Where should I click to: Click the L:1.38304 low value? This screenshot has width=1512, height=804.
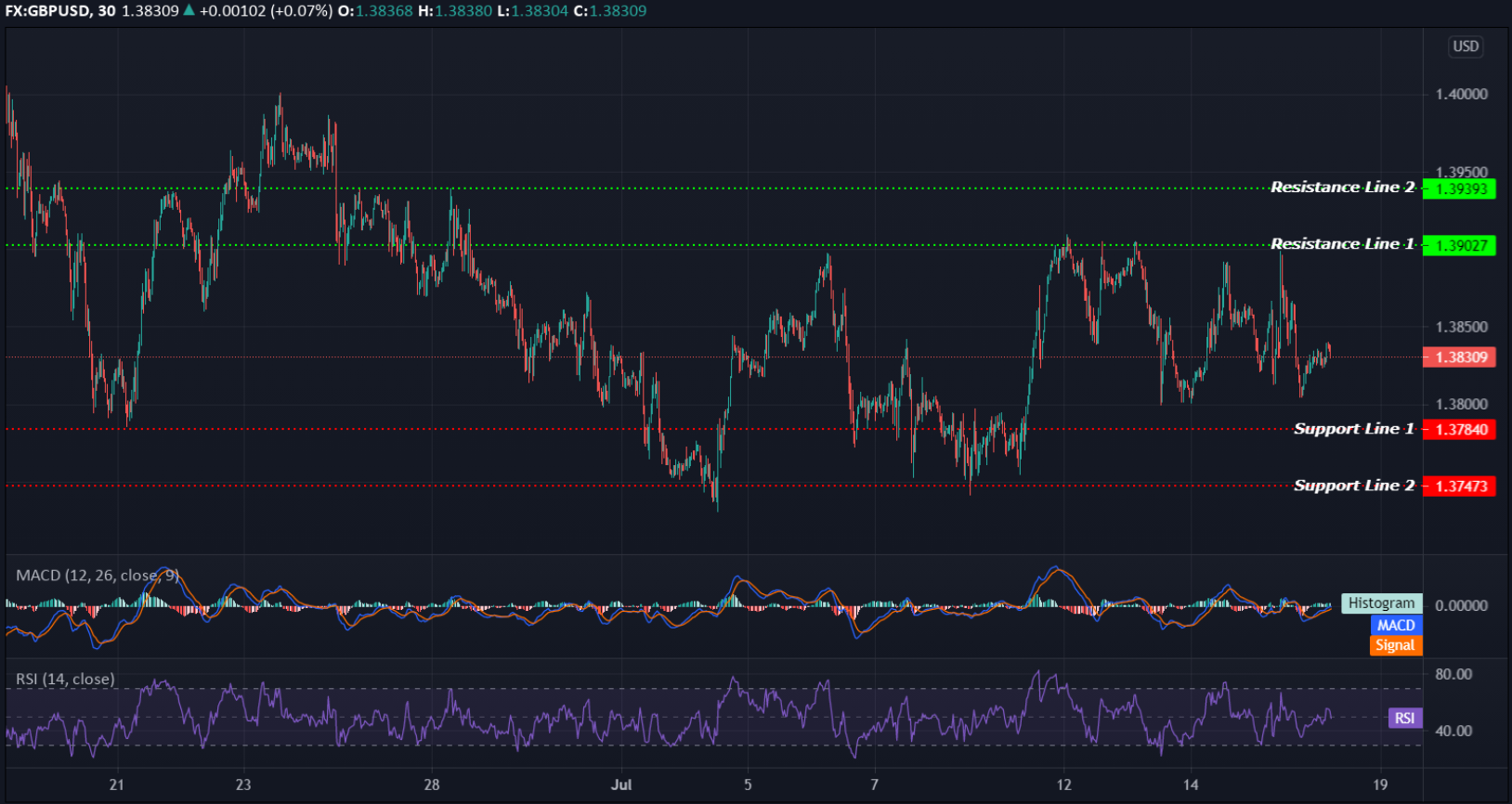tap(532, 11)
